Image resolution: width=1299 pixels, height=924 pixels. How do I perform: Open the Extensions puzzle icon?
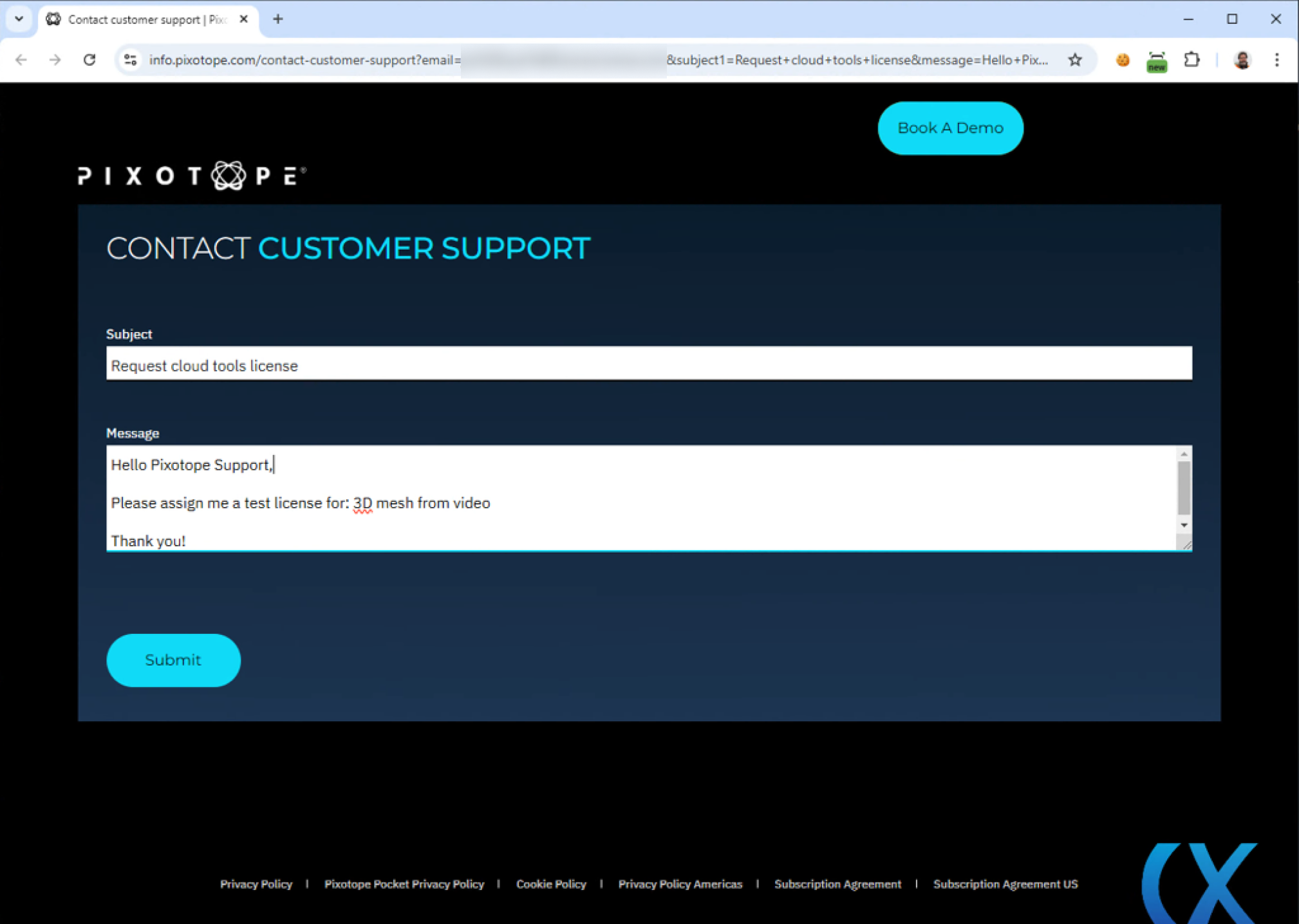coord(1192,60)
